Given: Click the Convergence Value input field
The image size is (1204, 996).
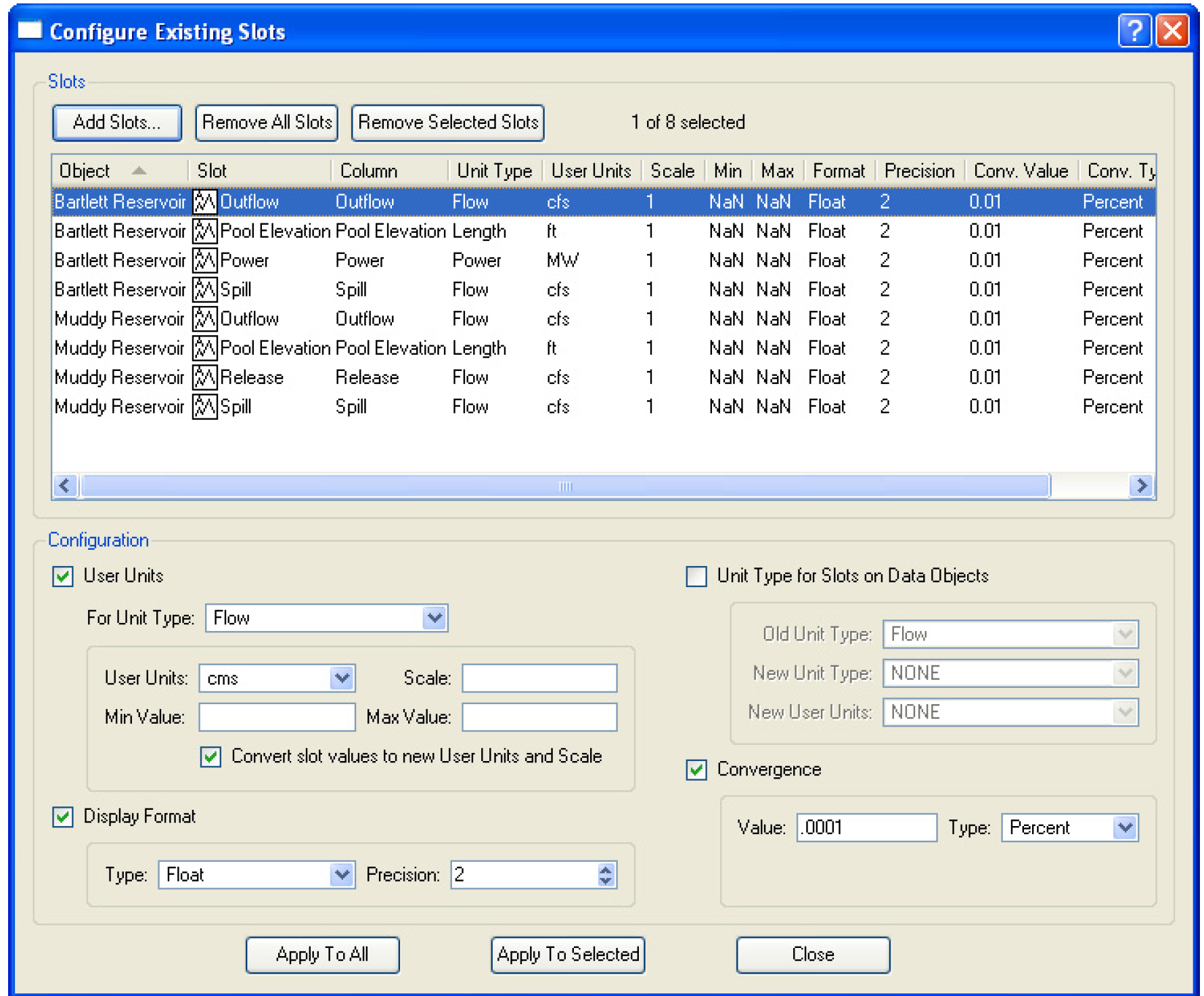Looking at the screenshot, I should (866, 828).
